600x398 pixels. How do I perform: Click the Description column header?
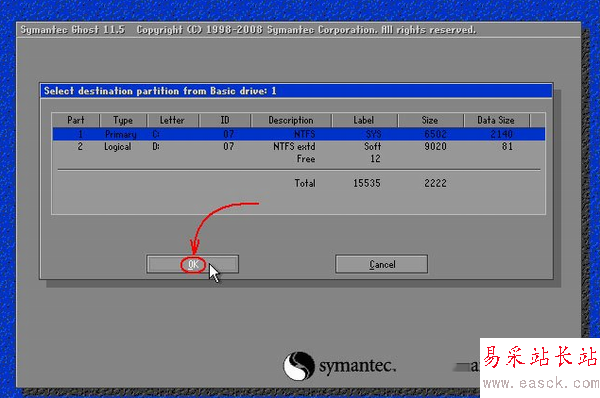(x=291, y=120)
